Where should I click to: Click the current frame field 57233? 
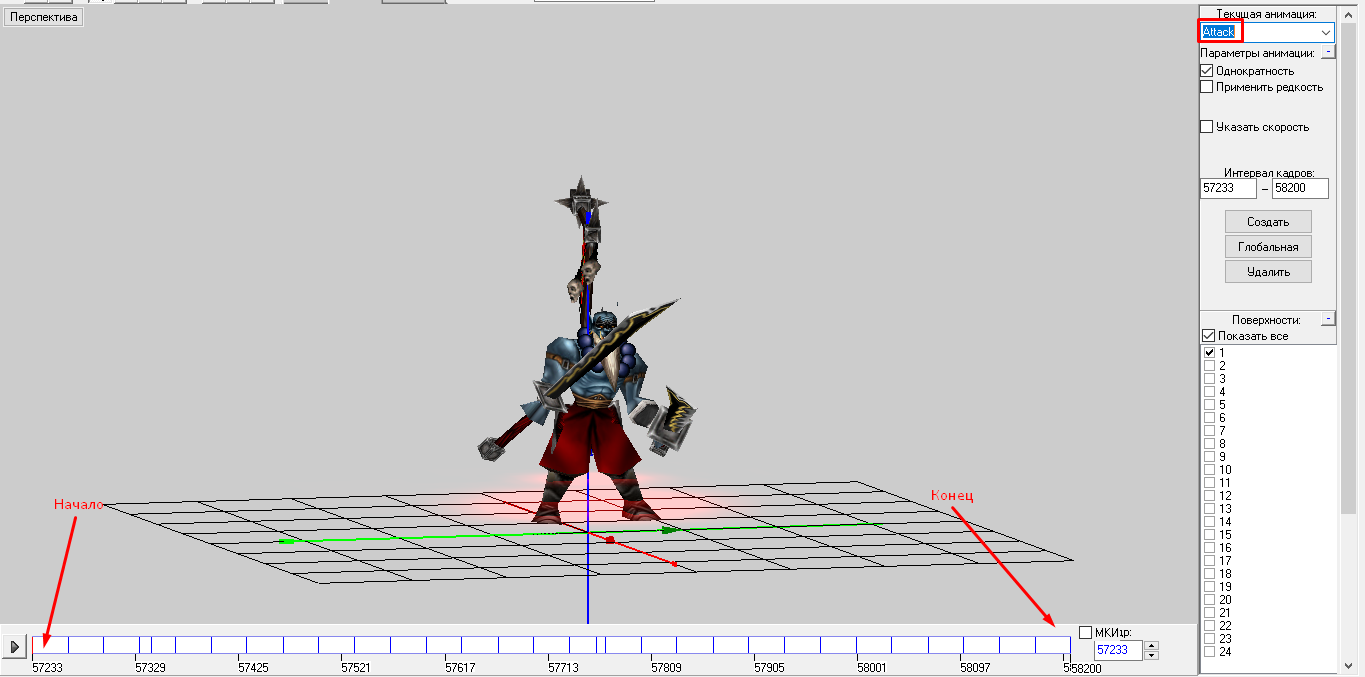[1116, 650]
